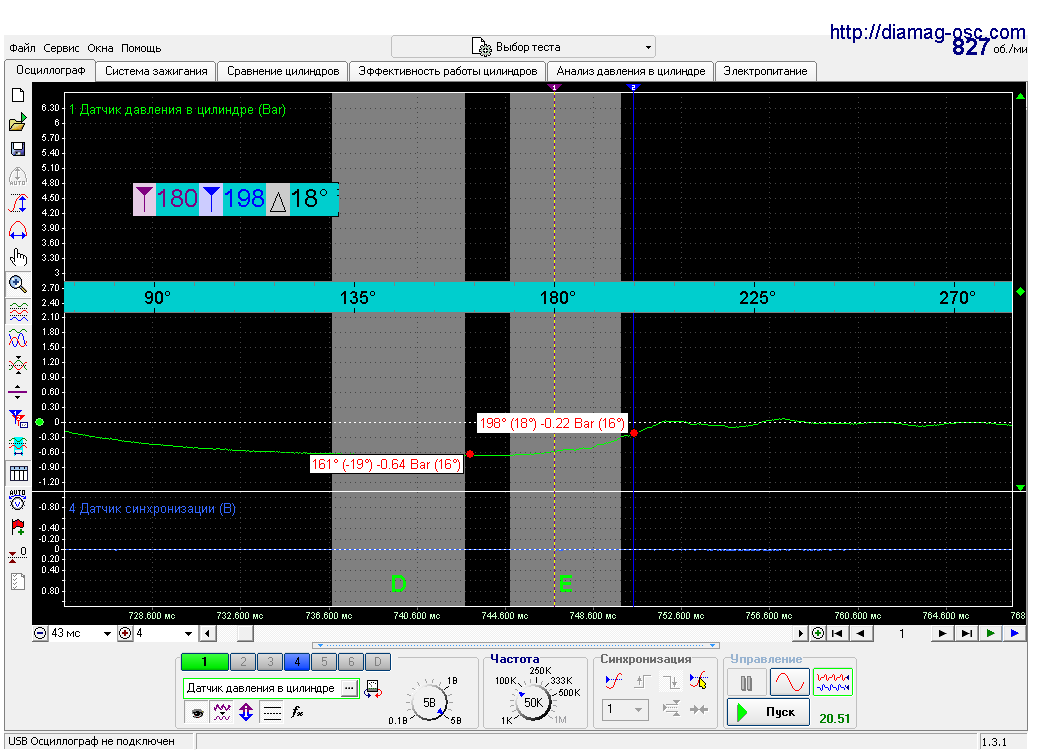Select the rising edge trigger icon
Screen dimensions: 1040x754
pyautogui.click(x=642, y=681)
